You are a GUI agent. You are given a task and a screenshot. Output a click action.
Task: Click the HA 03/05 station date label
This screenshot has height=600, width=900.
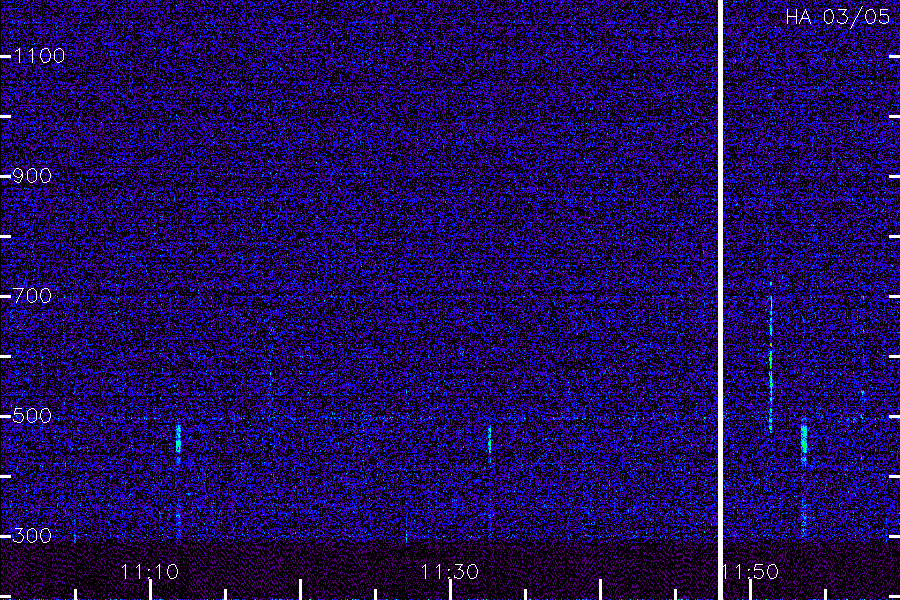click(837, 17)
